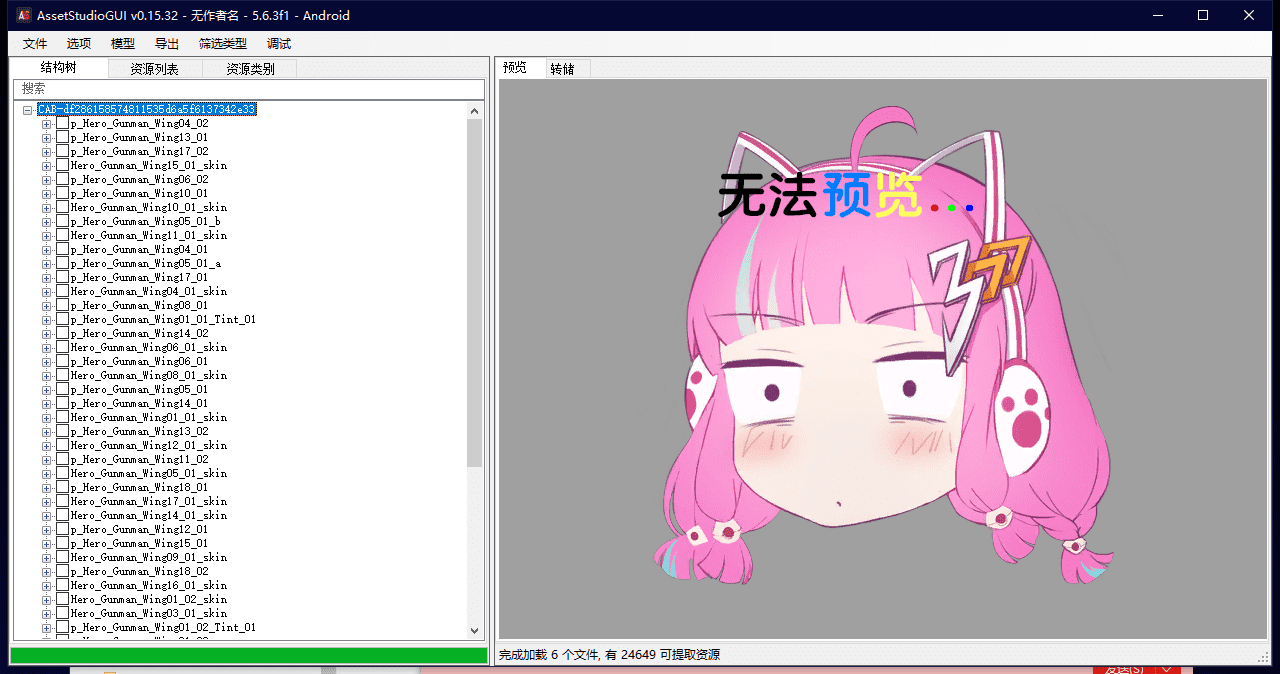Maximize the AssetStudioGUI window
Image resolution: width=1280 pixels, height=674 pixels.
click(x=1203, y=15)
